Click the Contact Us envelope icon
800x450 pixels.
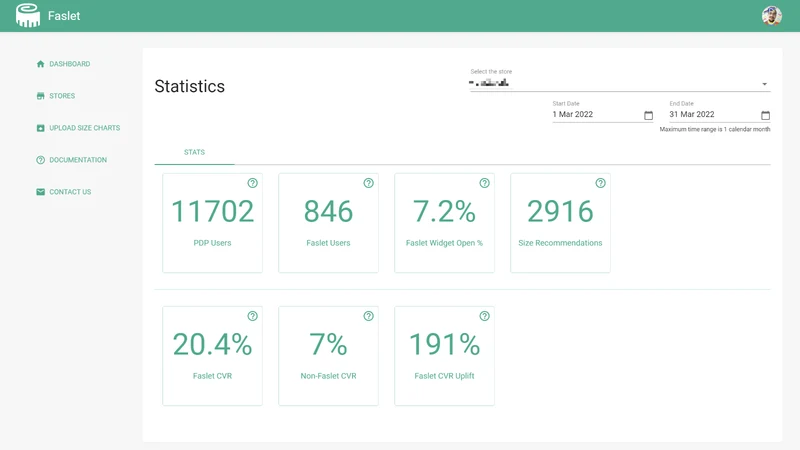[40, 192]
